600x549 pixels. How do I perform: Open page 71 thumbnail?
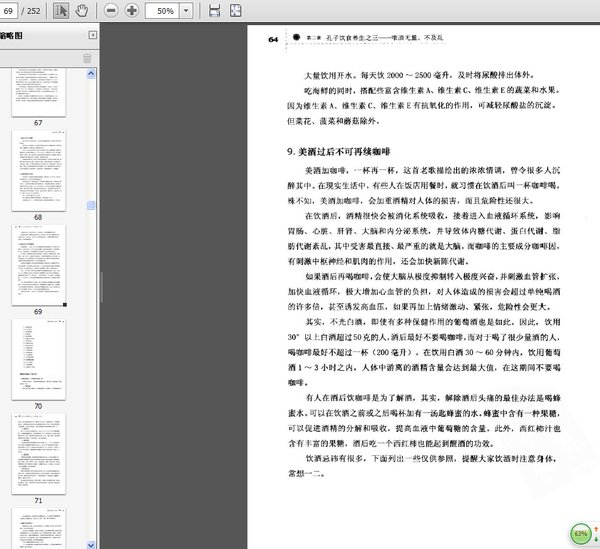[x=39, y=454]
